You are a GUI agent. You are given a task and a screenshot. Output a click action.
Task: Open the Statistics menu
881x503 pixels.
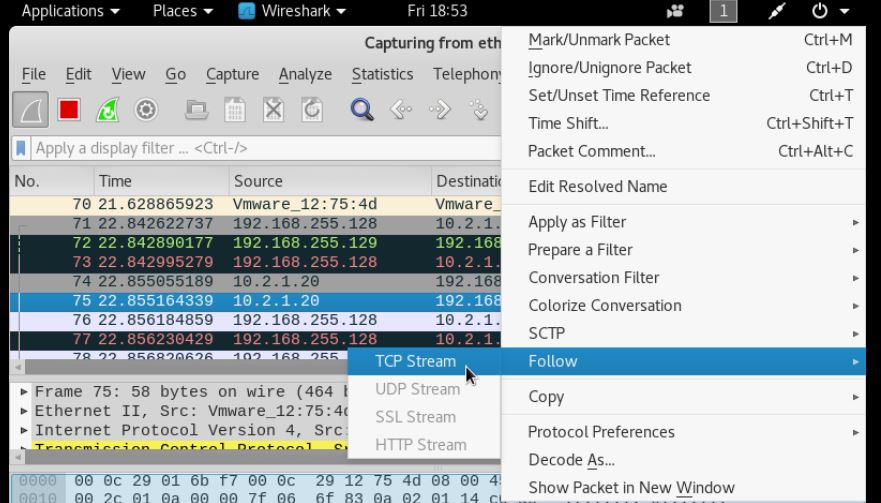point(382,74)
